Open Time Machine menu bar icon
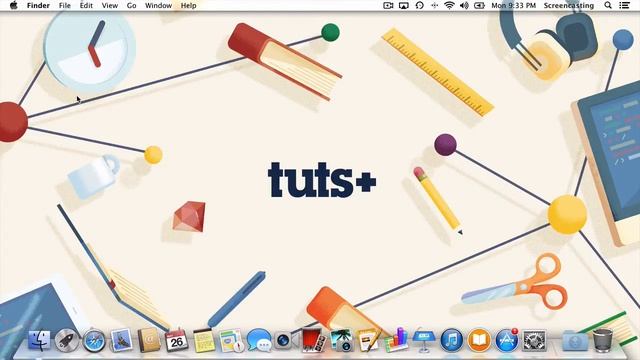The height and width of the screenshot is (360, 640). point(419,6)
